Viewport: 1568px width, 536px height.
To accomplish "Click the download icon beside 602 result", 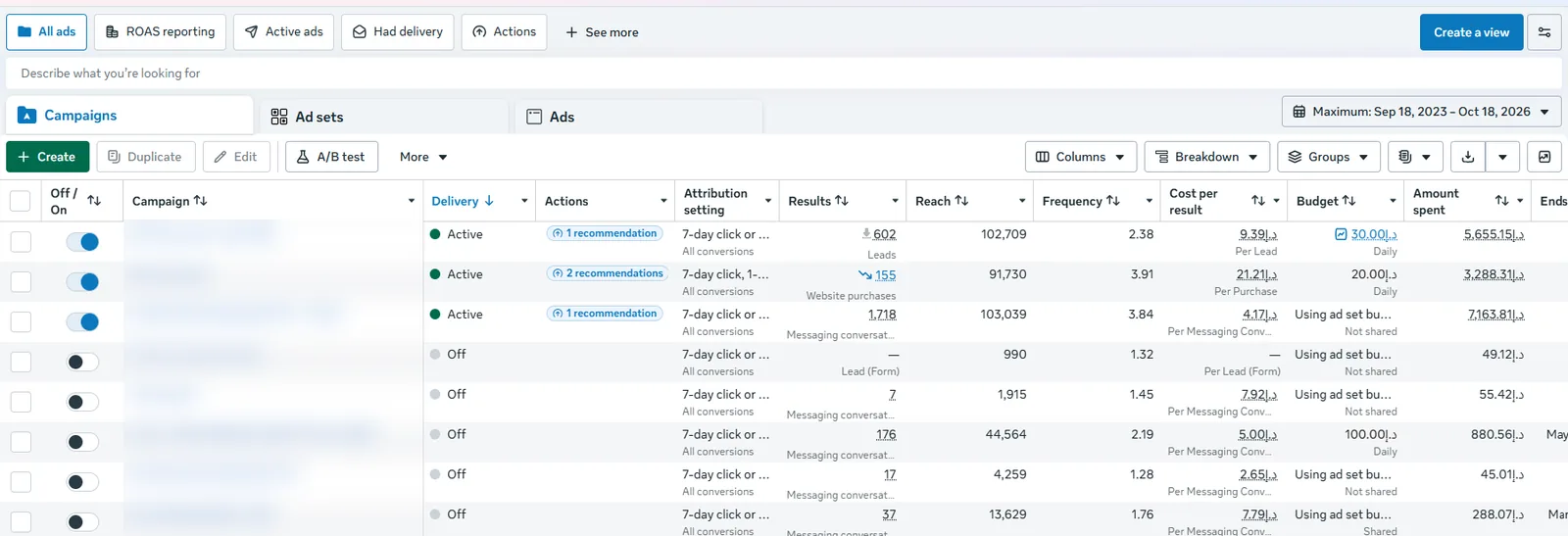I will point(866,234).
